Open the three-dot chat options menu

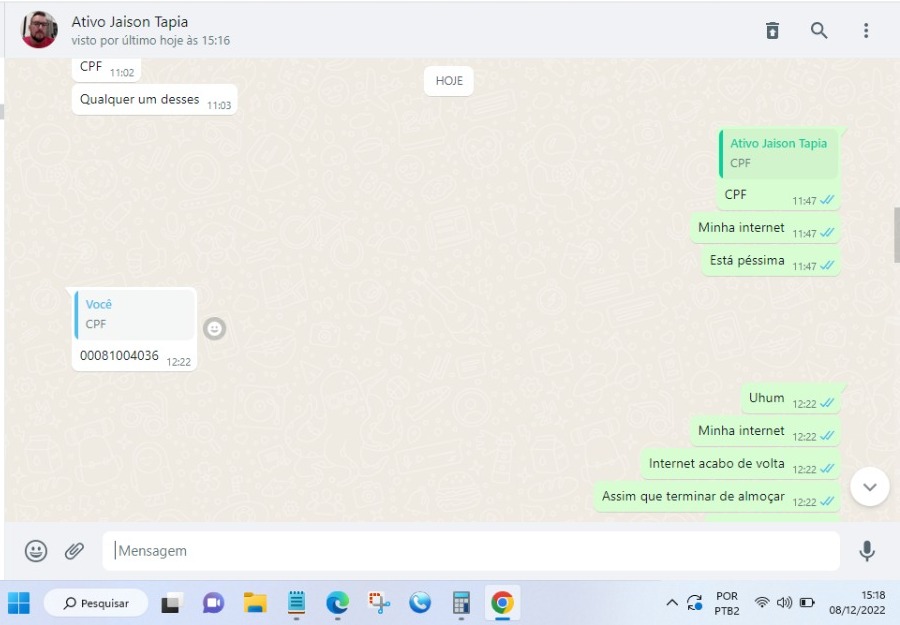pyautogui.click(x=866, y=31)
